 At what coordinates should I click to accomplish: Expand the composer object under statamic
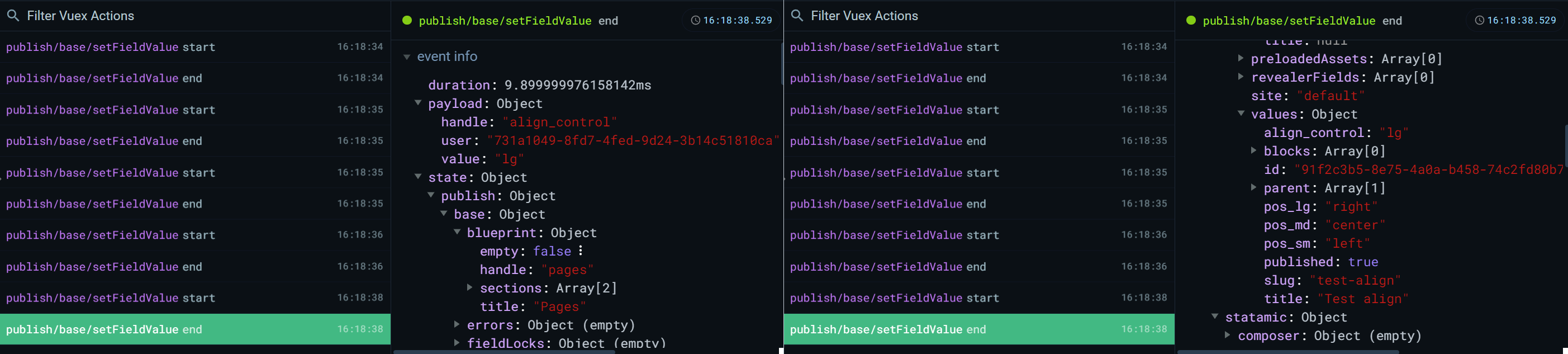point(1229,336)
